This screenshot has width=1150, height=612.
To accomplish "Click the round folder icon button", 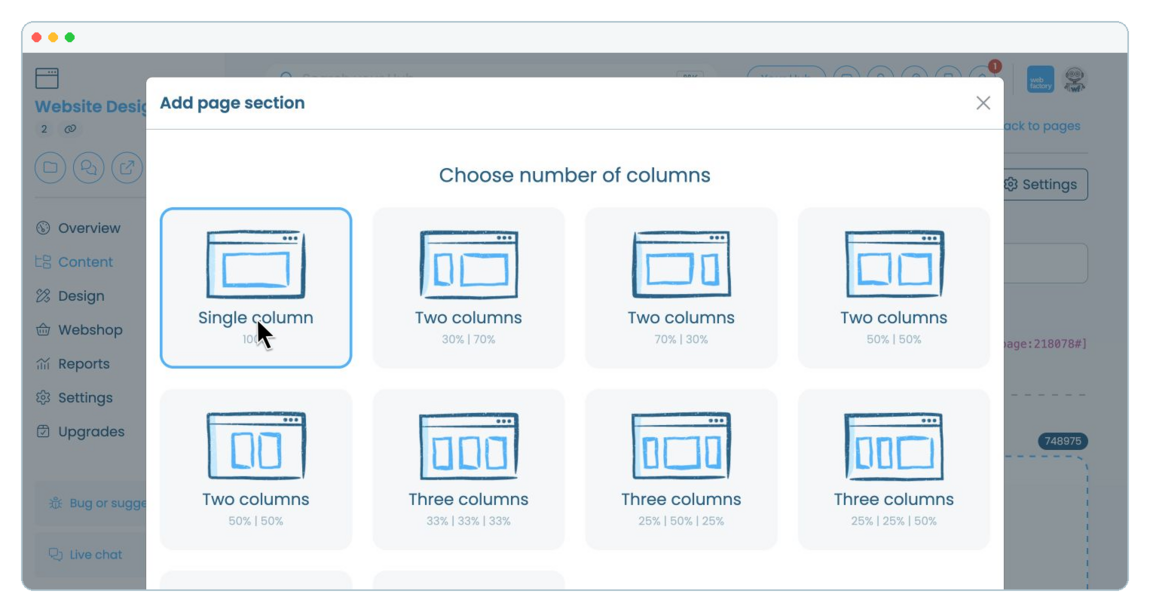I will point(50,168).
